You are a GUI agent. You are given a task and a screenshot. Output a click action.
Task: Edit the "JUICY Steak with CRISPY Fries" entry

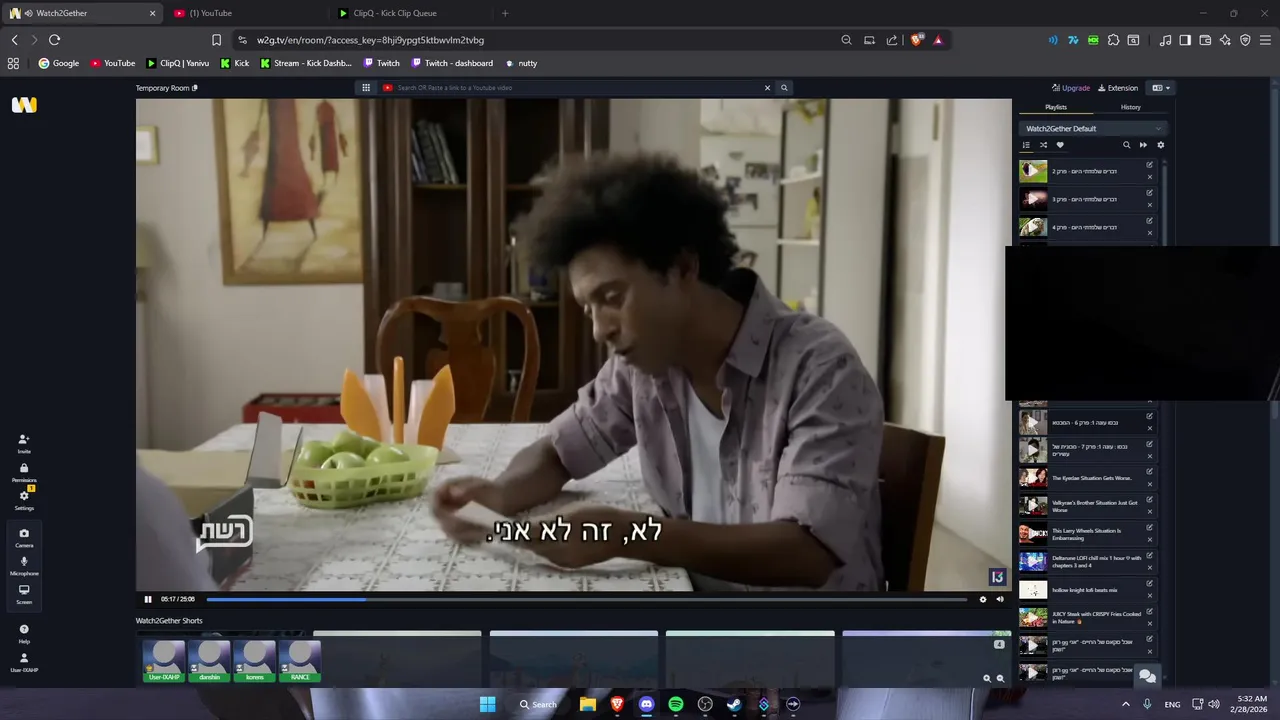tap(1150, 612)
